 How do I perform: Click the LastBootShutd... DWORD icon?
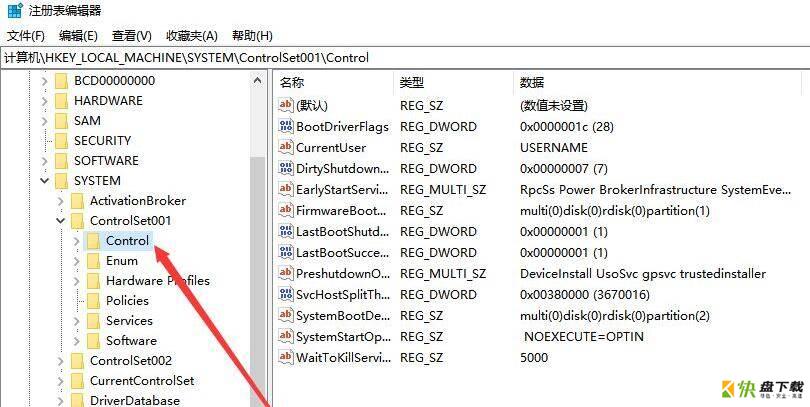(286, 231)
